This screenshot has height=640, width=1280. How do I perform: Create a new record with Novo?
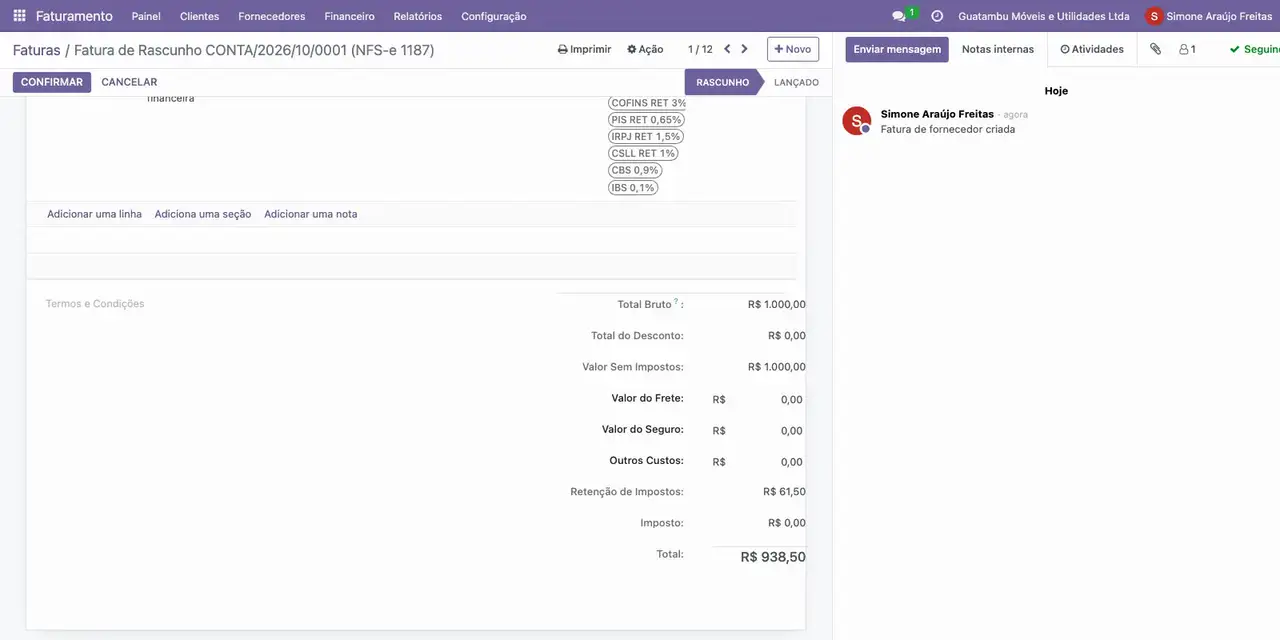click(x=793, y=49)
